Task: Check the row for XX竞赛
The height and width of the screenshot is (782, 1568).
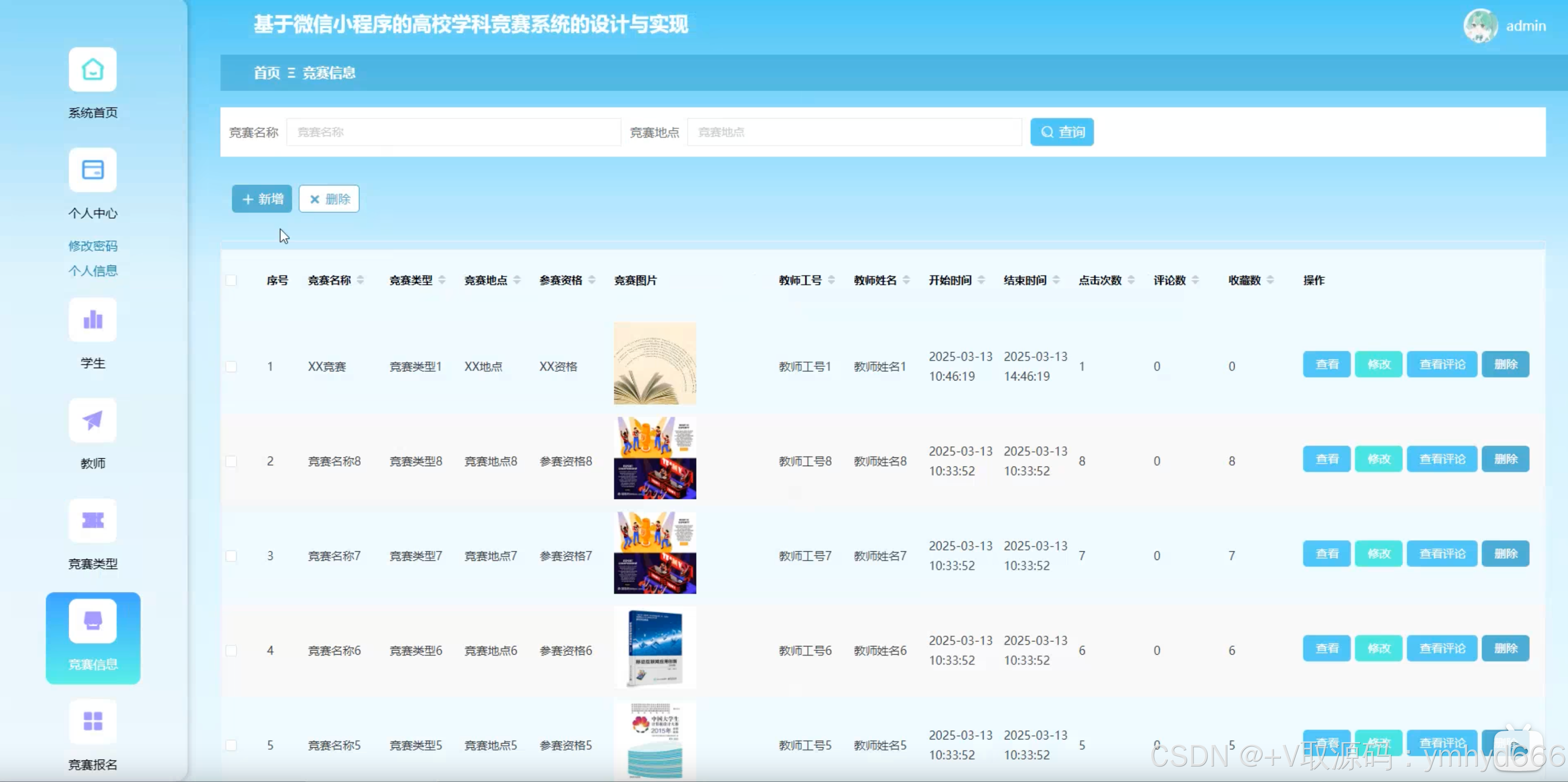Action: point(231,366)
